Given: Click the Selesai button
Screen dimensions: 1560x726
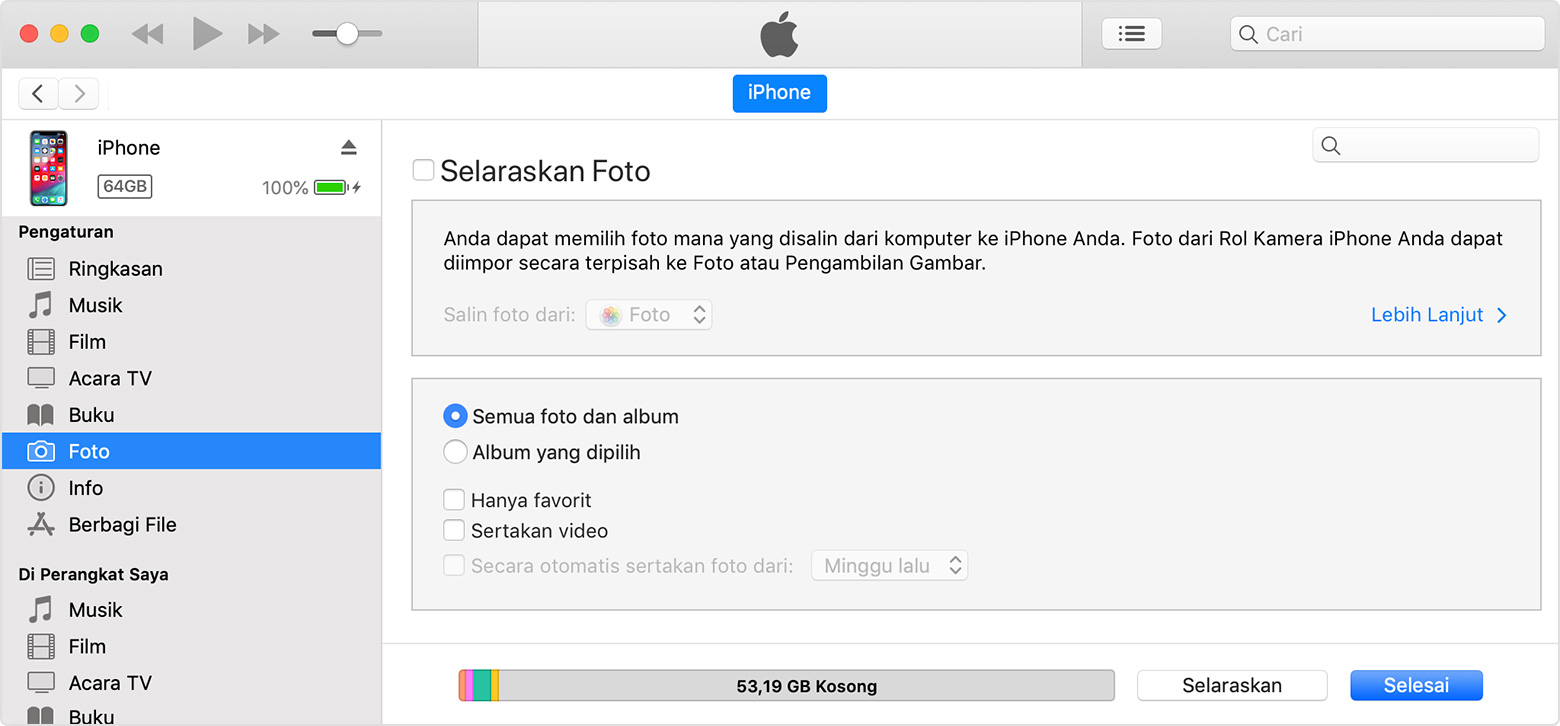Looking at the screenshot, I should (1416, 686).
